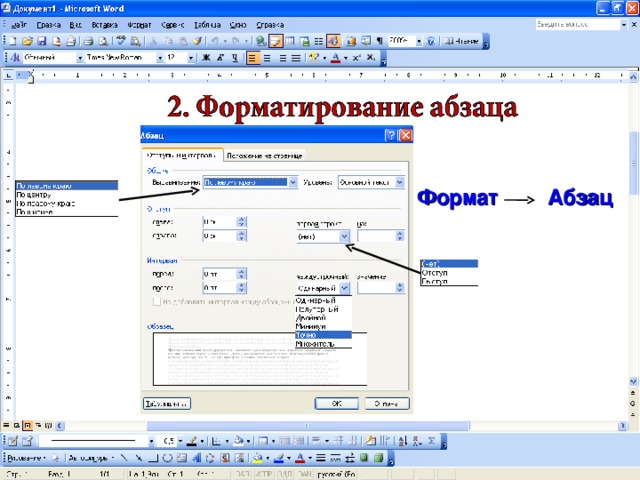
Task: Toggle center alignment in formatting toolbar
Action: tap(267, 58)
